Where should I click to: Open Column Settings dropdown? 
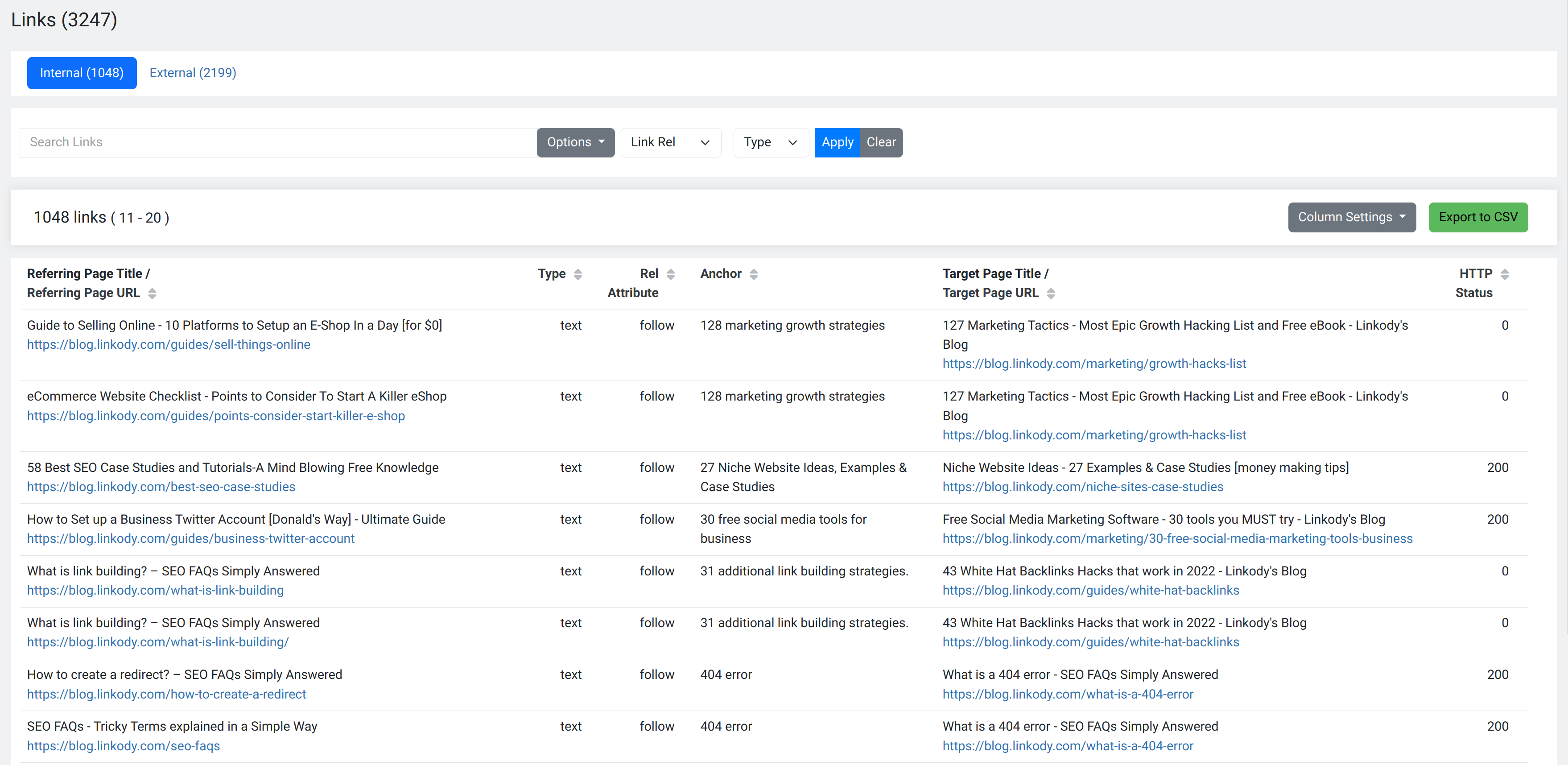(x=1351, y=217)
